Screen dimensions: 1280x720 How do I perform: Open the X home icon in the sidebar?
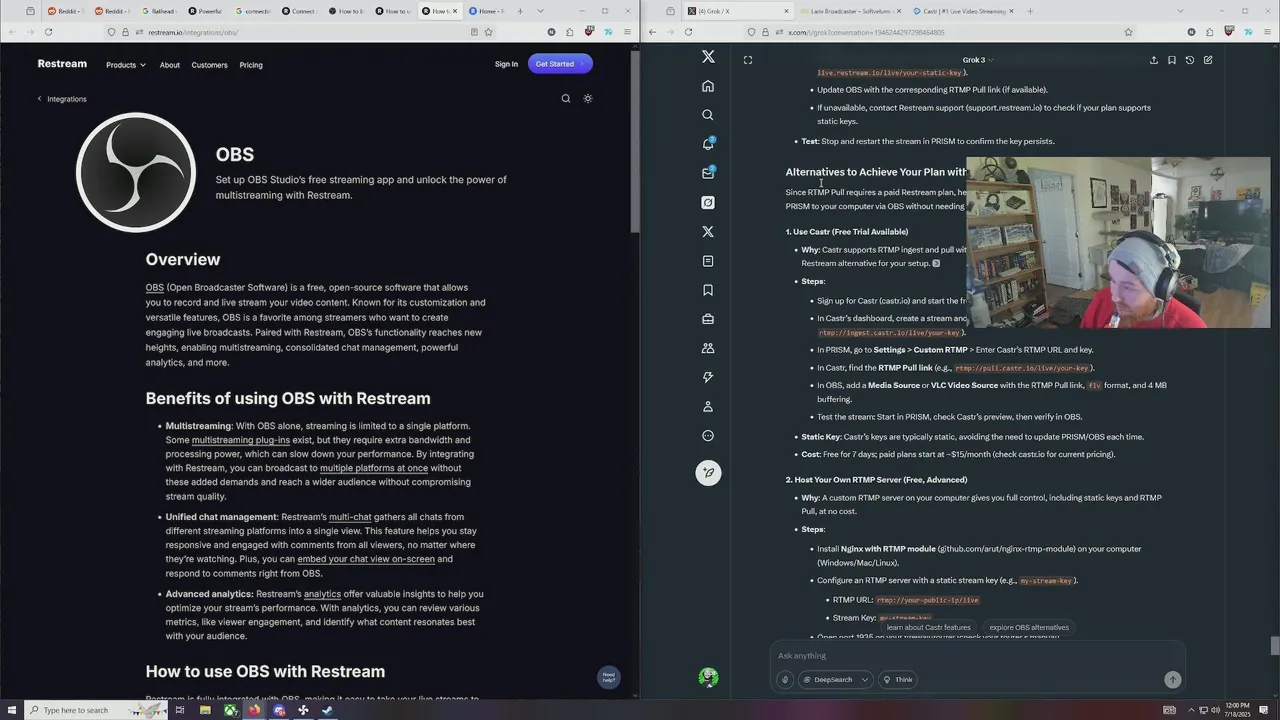click(708, 86)
